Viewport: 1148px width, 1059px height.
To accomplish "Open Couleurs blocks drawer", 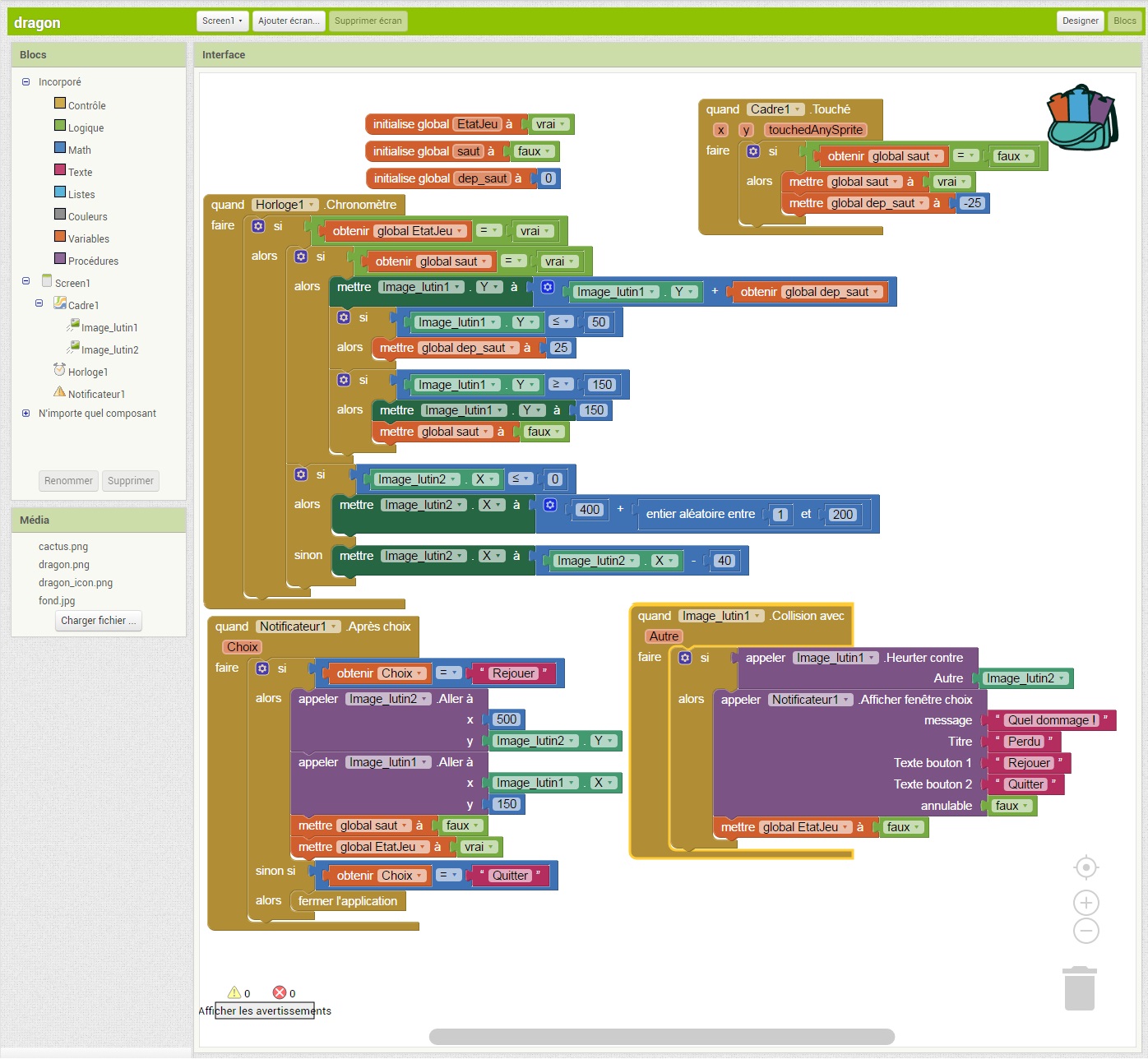I will pyautogui.click(x=87, y=216).
